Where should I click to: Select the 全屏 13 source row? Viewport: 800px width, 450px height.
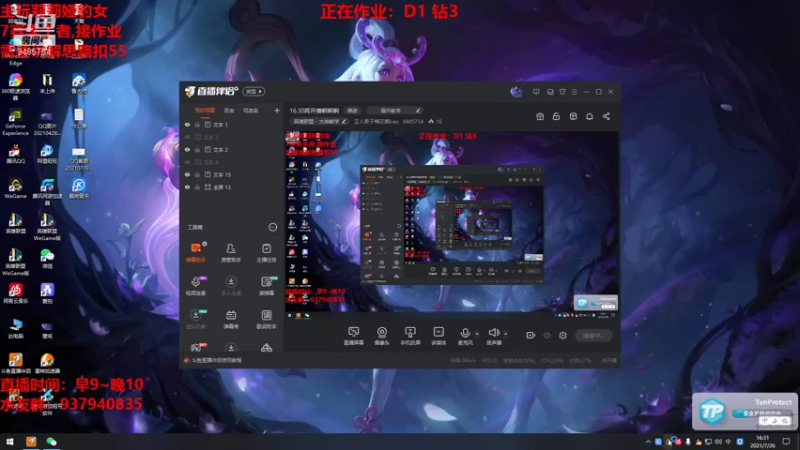tap(232, 187)
